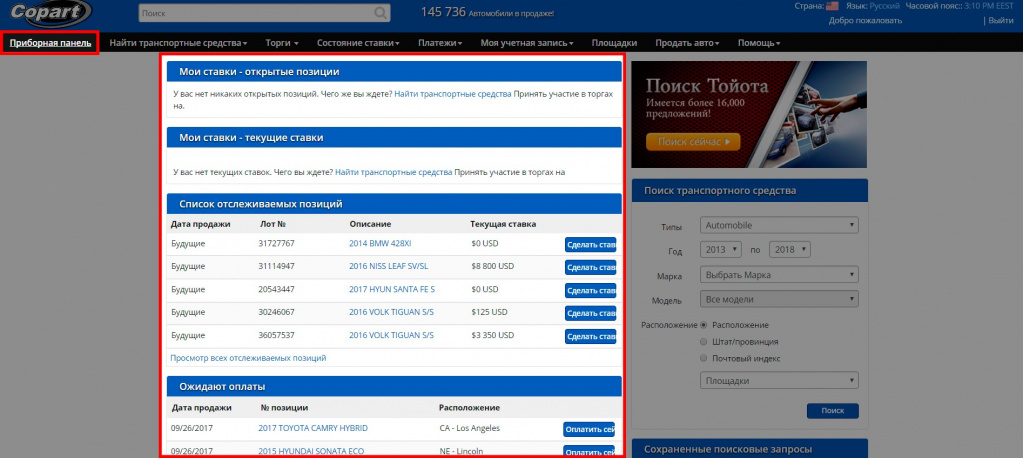Open the Платежи menu
1023x458 pixels.
pos(440,43)
